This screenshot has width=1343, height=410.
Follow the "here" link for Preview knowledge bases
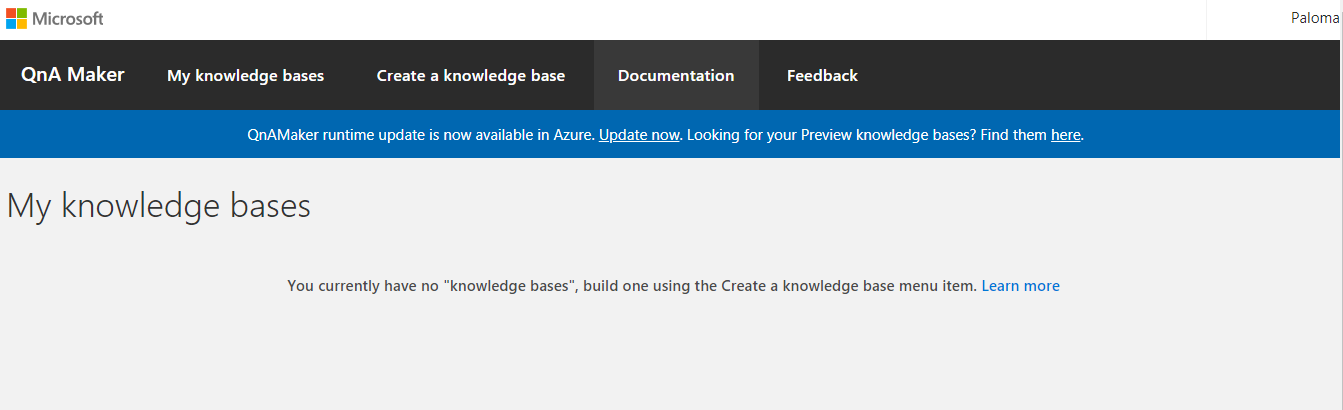coord(1065,135)
